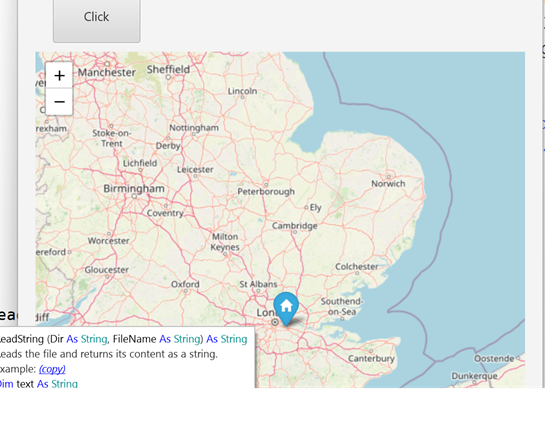Click the map zoom in plus button
545x435 pixels.
pos(59,75)
